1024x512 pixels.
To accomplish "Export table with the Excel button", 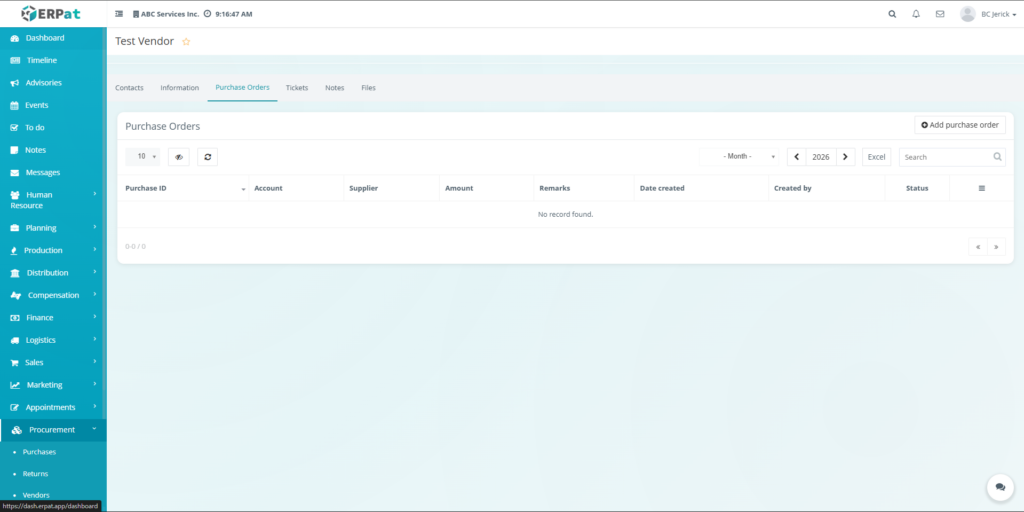I will (876, 157).
